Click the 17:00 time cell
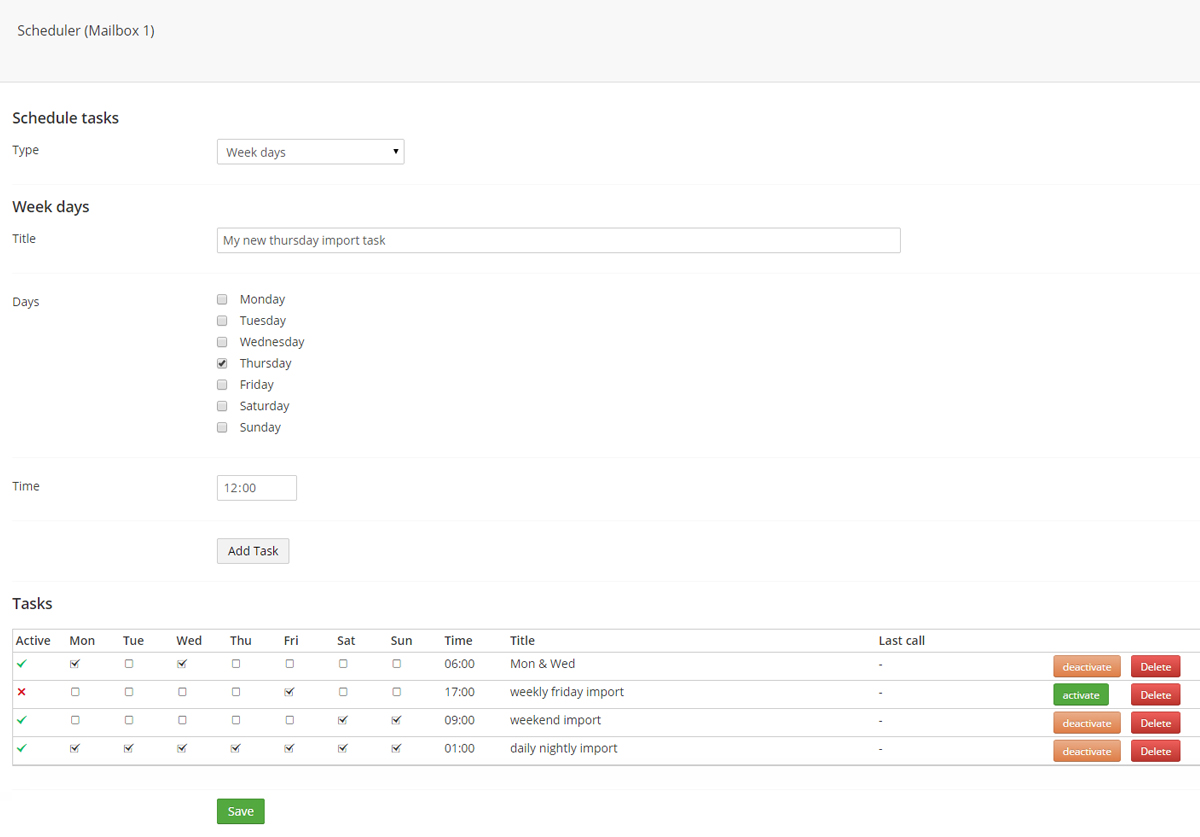 coord(460,692)
